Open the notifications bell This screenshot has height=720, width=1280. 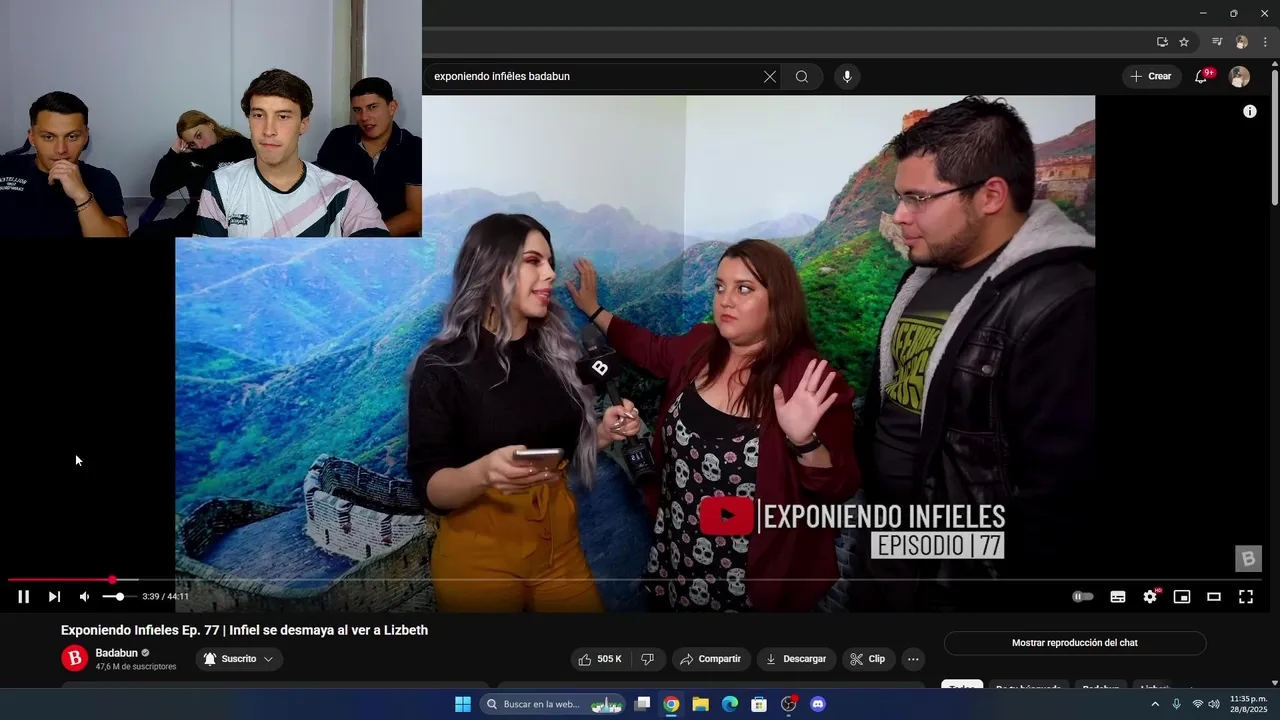pyautogui.click(x=1202, y=77)
